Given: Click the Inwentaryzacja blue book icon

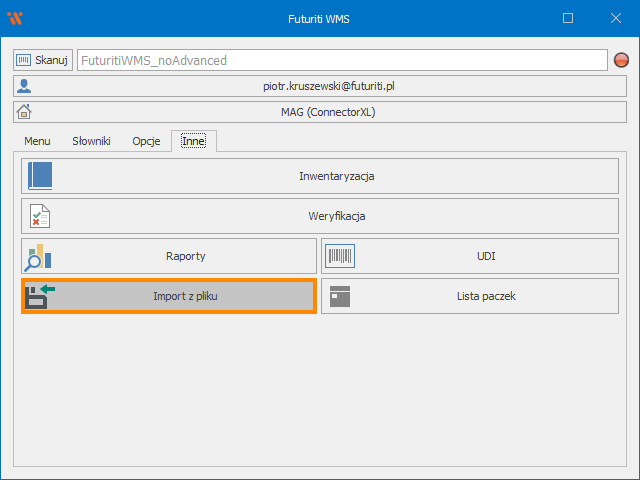Looking at the screenshot, I should coord(40,176).
